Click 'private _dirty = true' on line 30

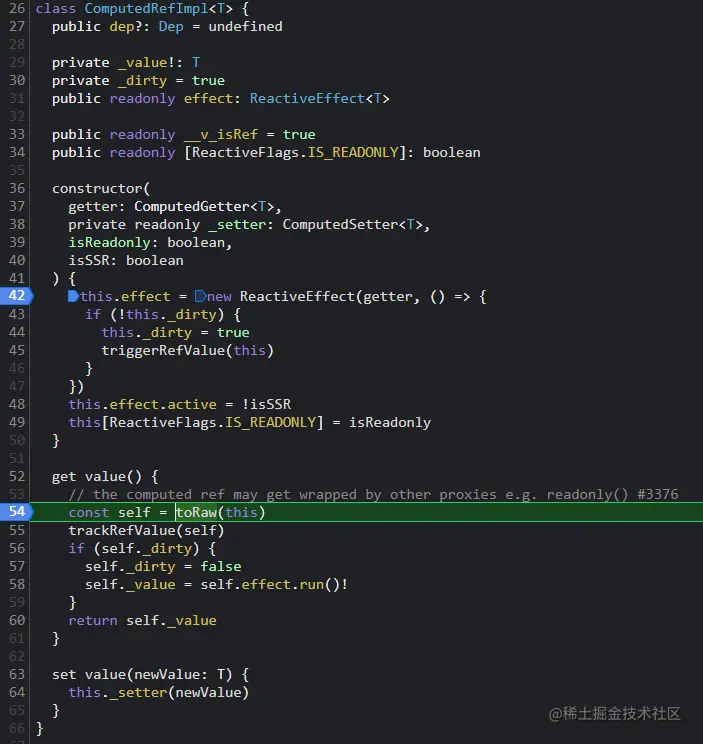pos(138,81)
